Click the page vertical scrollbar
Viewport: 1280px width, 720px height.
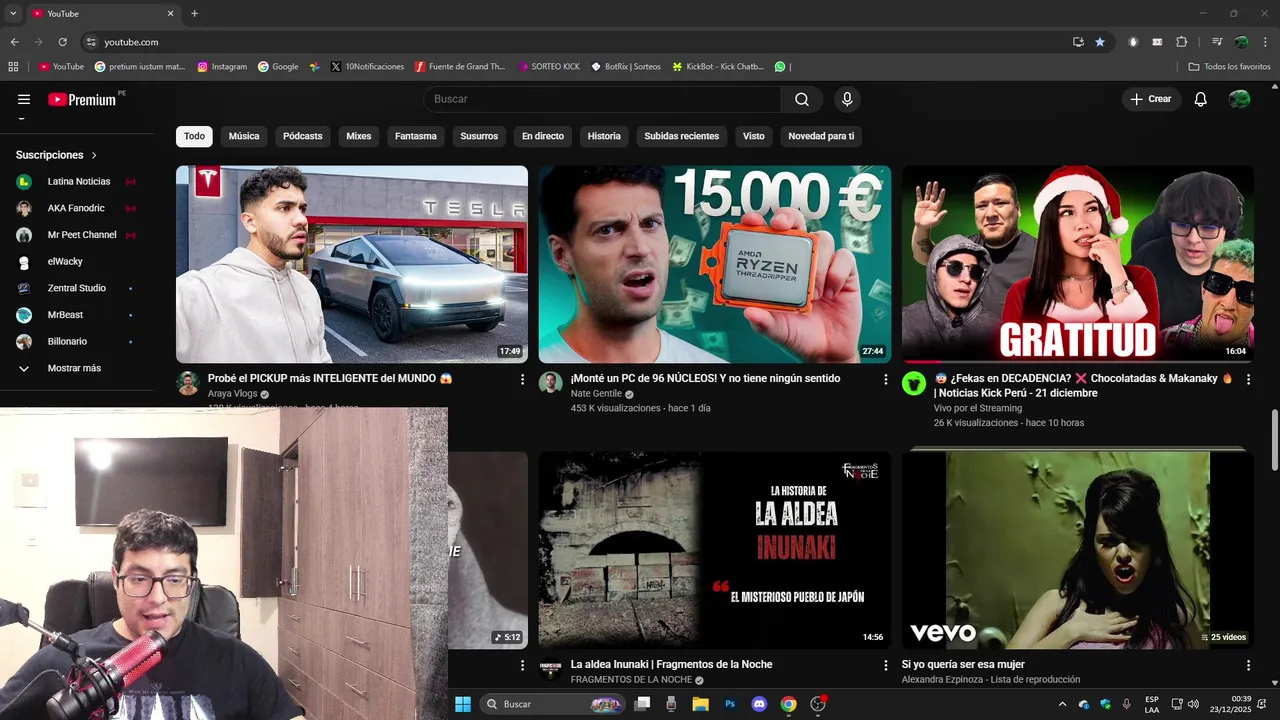(x=1274, y=439)
